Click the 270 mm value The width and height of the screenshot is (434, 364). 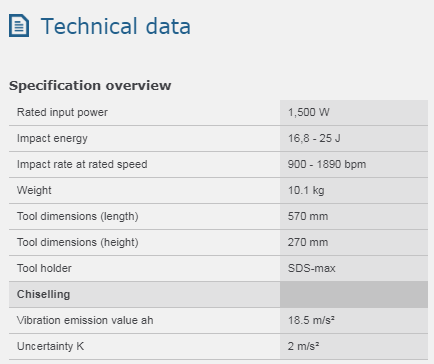pos(308,242)
